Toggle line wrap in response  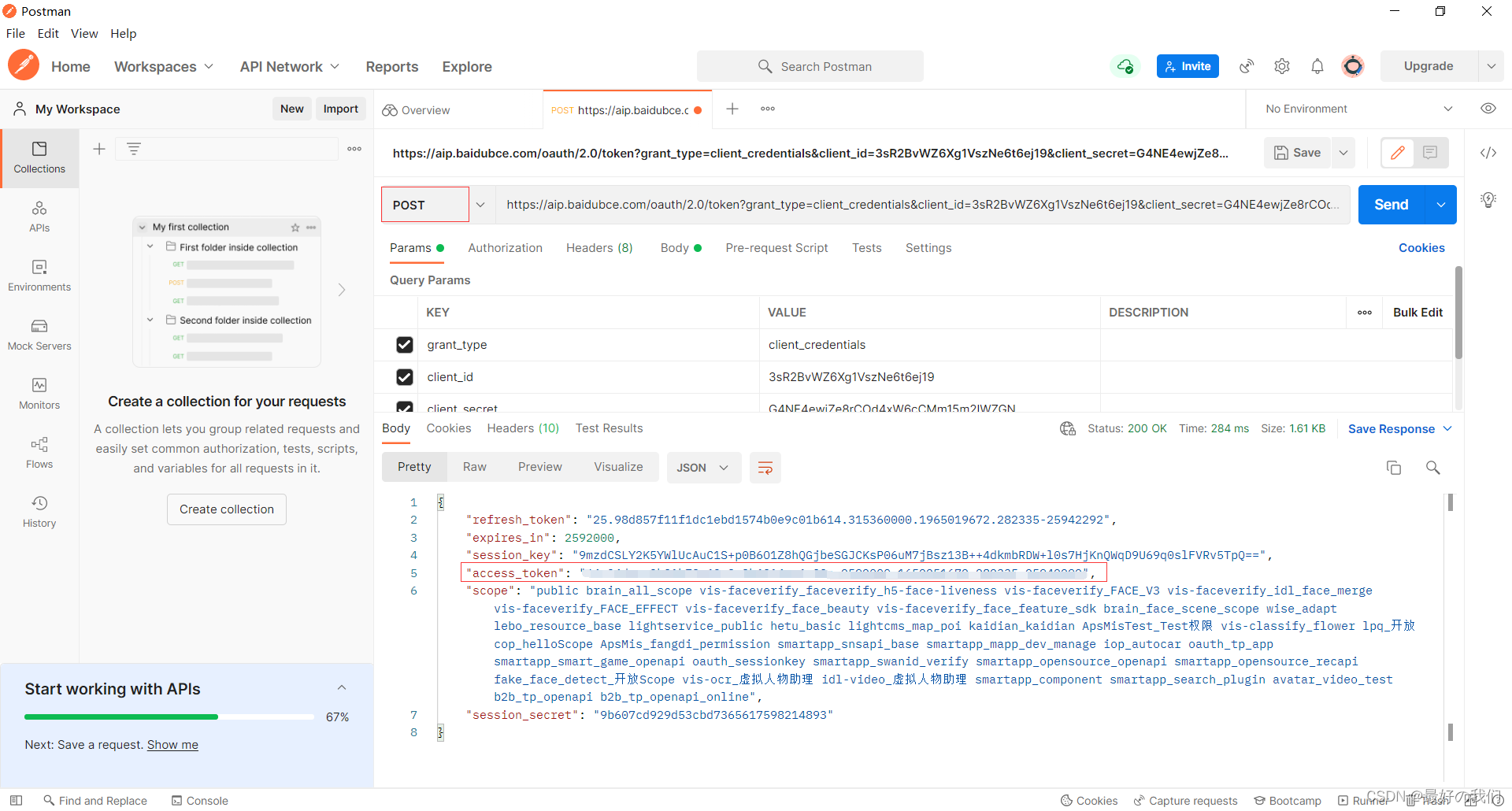click(x=765, y=468)
